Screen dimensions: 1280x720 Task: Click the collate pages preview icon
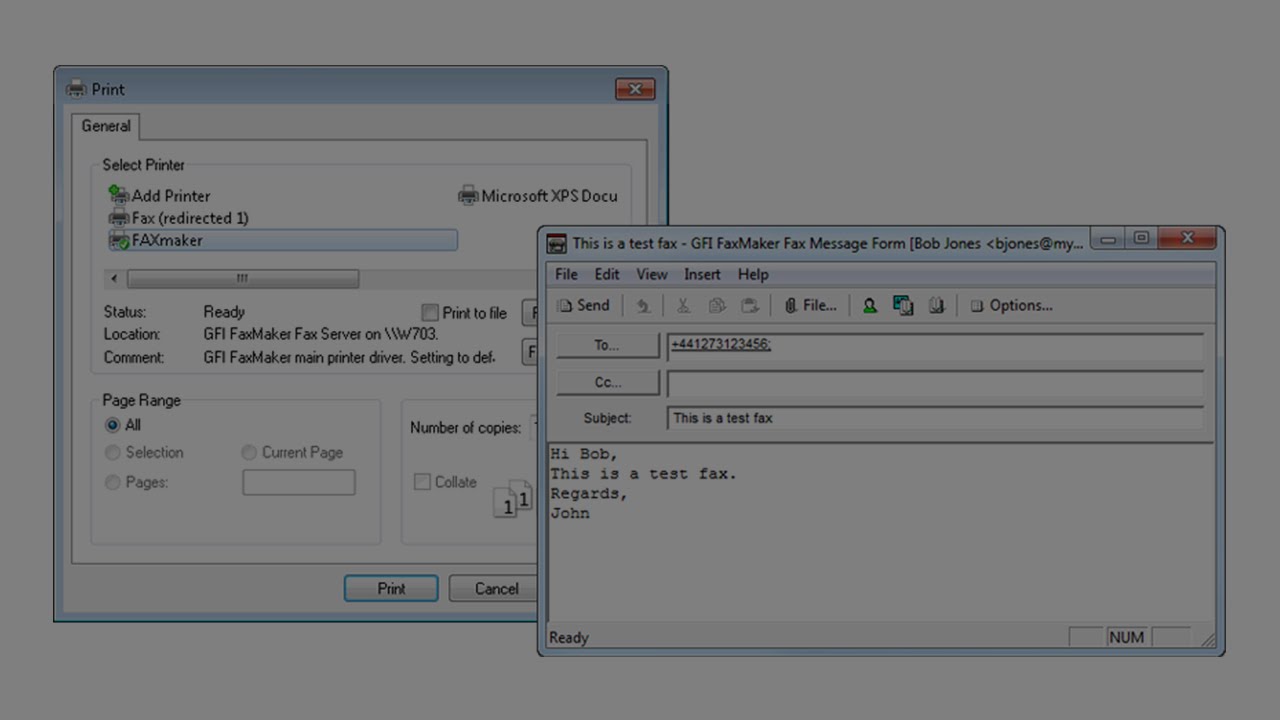pos(514,498)
